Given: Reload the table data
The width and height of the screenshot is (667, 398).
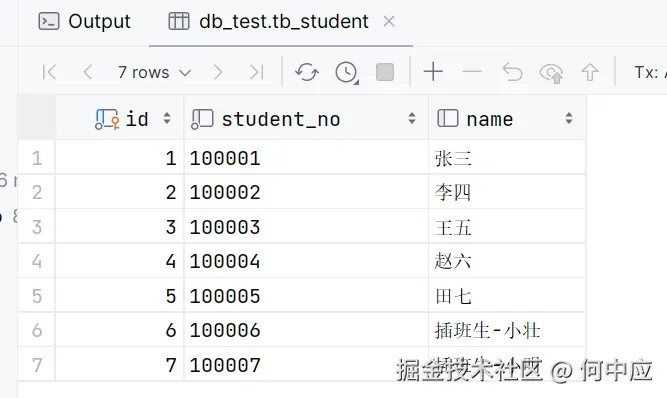Looking at the screenshot, I should click(307, 72).
